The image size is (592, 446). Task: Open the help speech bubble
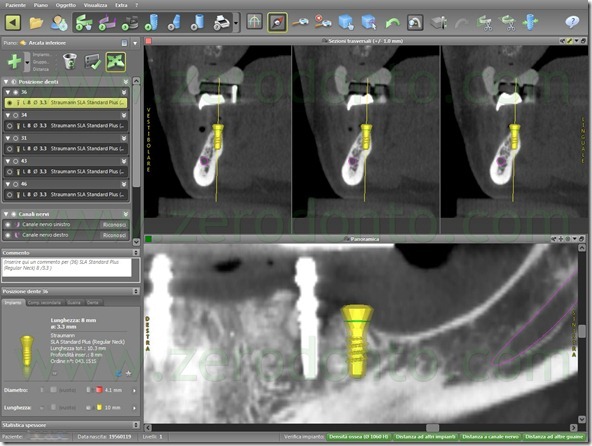[572, 22]
